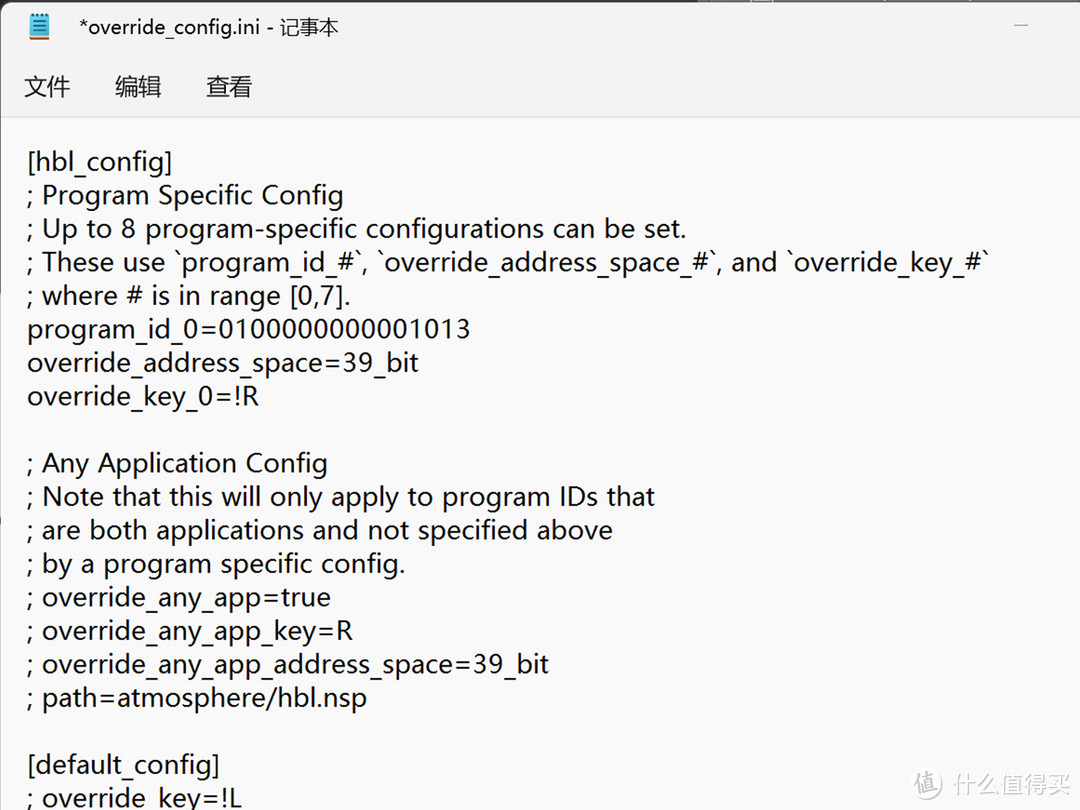Click the '; override_key=!L' line
This screenshot has height=810, width=1080.
135,798
